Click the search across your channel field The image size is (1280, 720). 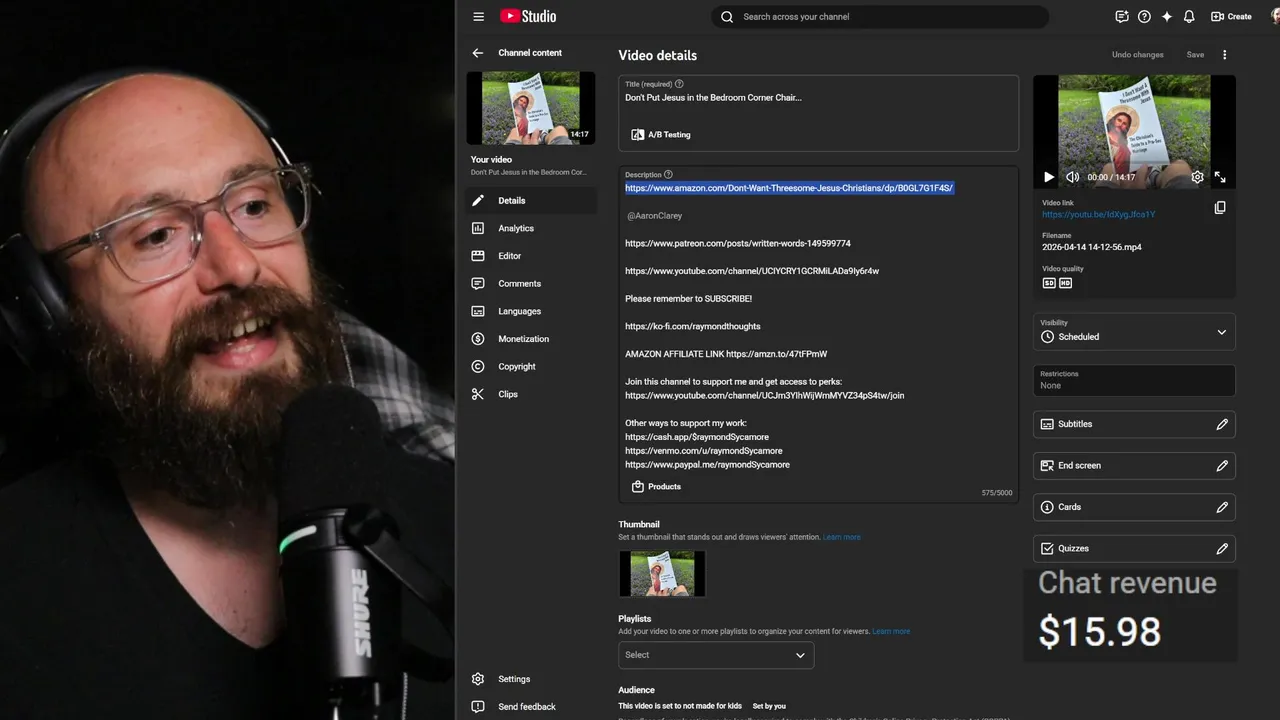(x=880, y=17)
